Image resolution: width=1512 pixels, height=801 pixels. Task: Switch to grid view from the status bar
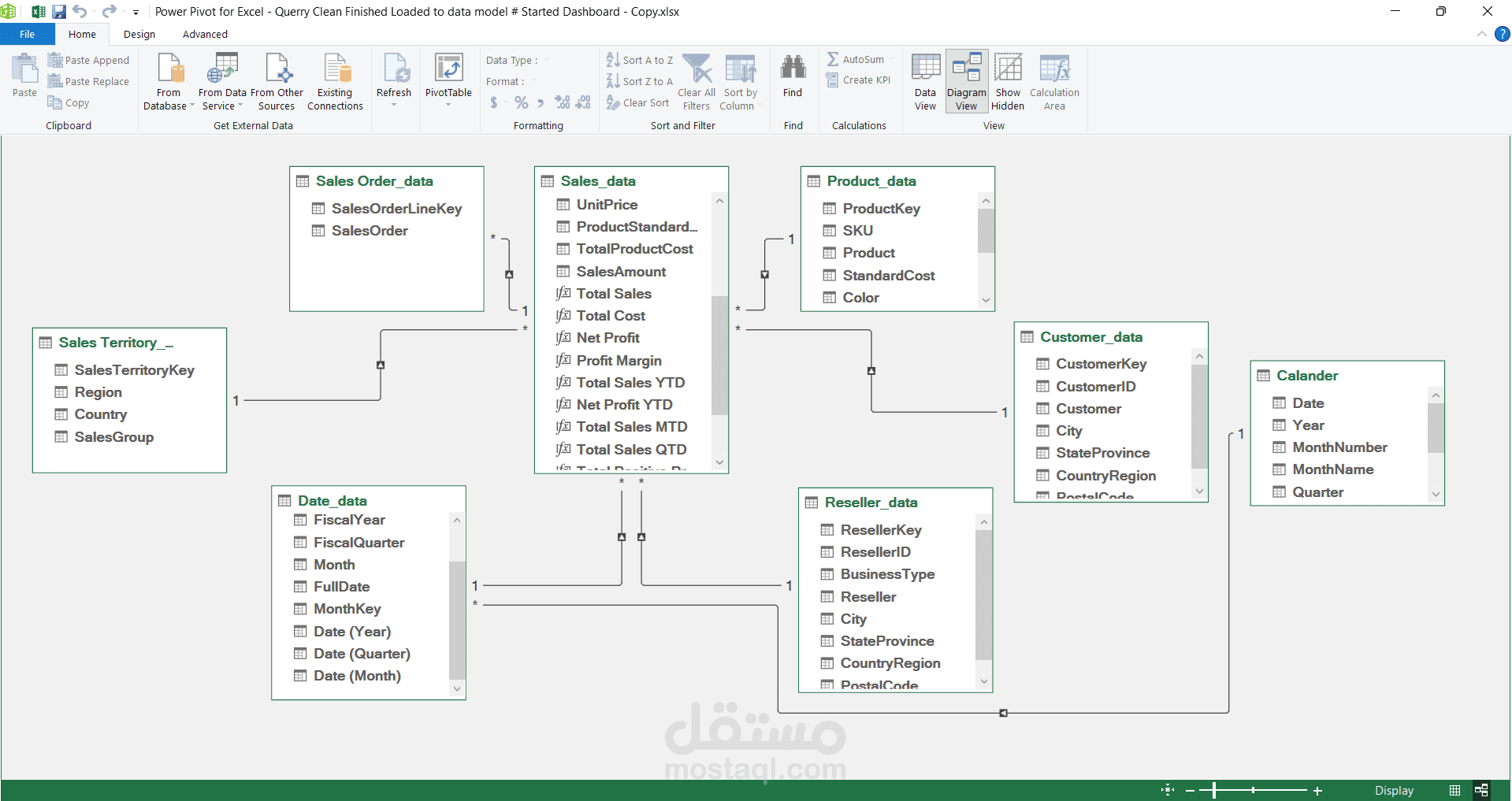pyautogui.click(x=1454, y=790)
